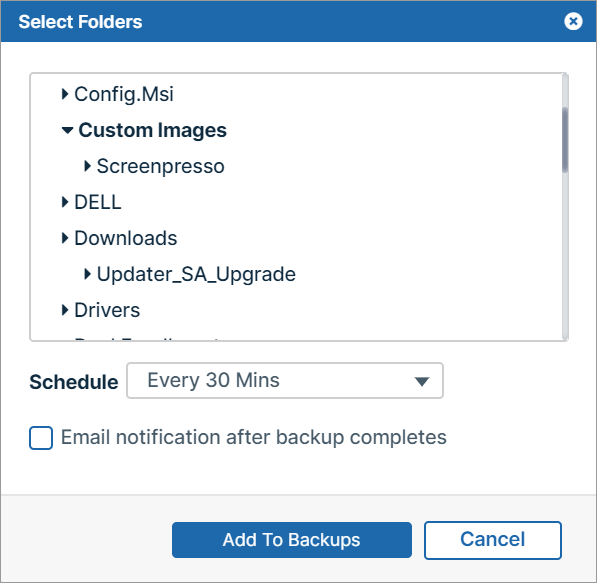The width and height of the screenshot is (597, 583).
Task: Select the Custom Images folder
Action: (x=152, y=130)
